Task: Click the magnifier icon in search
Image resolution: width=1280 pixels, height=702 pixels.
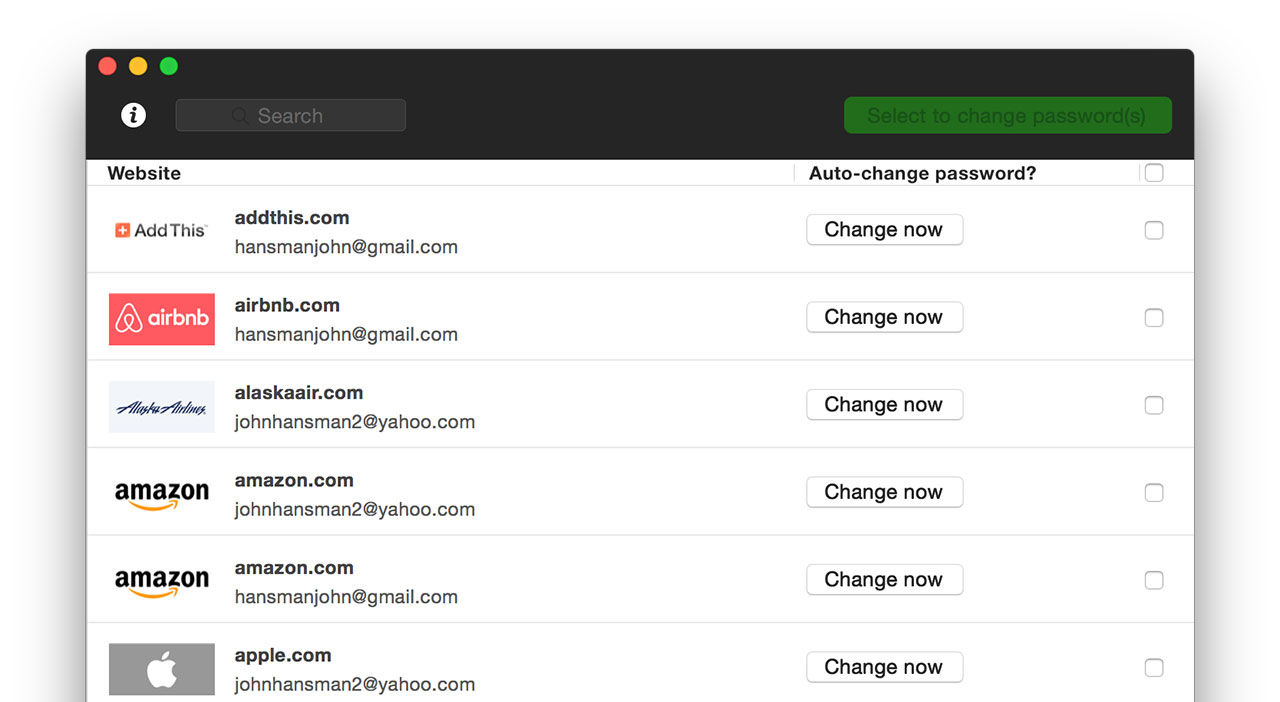Action: tap(240, 116)
